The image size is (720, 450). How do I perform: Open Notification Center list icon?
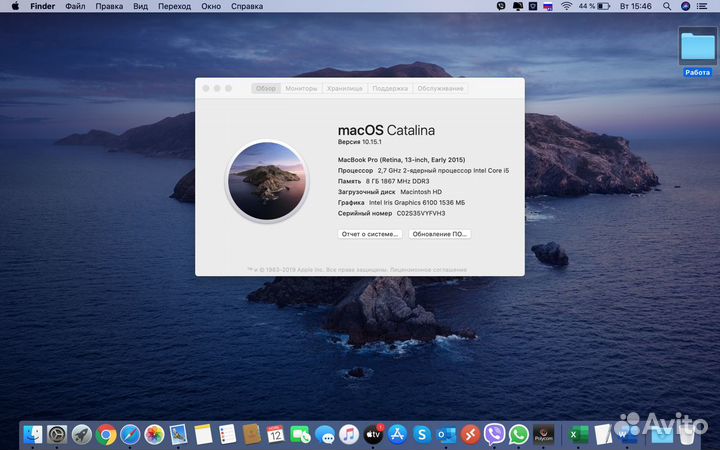702,6
